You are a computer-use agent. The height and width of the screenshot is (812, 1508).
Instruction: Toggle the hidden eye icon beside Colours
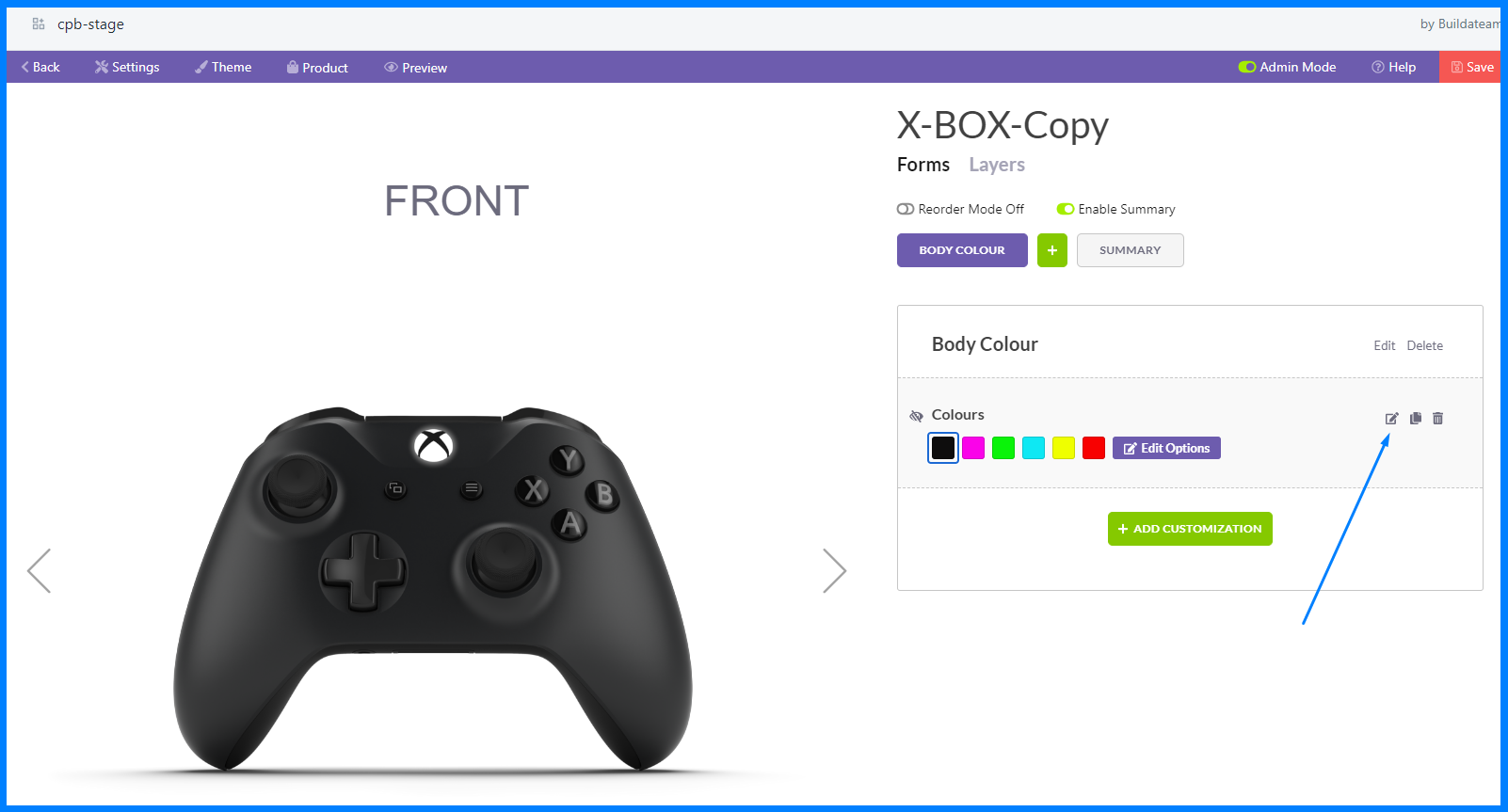pyautogui.click(x=916, y=416)
